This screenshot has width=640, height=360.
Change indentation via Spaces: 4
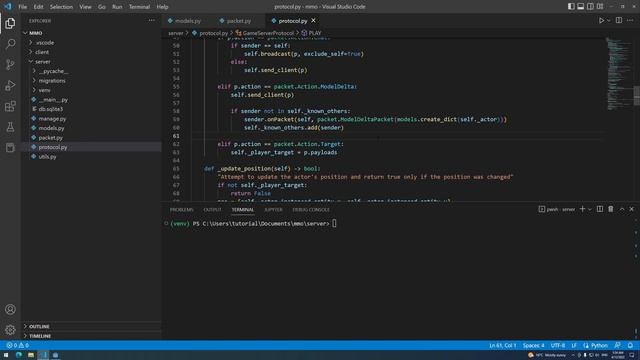click(x=533, y=345)
